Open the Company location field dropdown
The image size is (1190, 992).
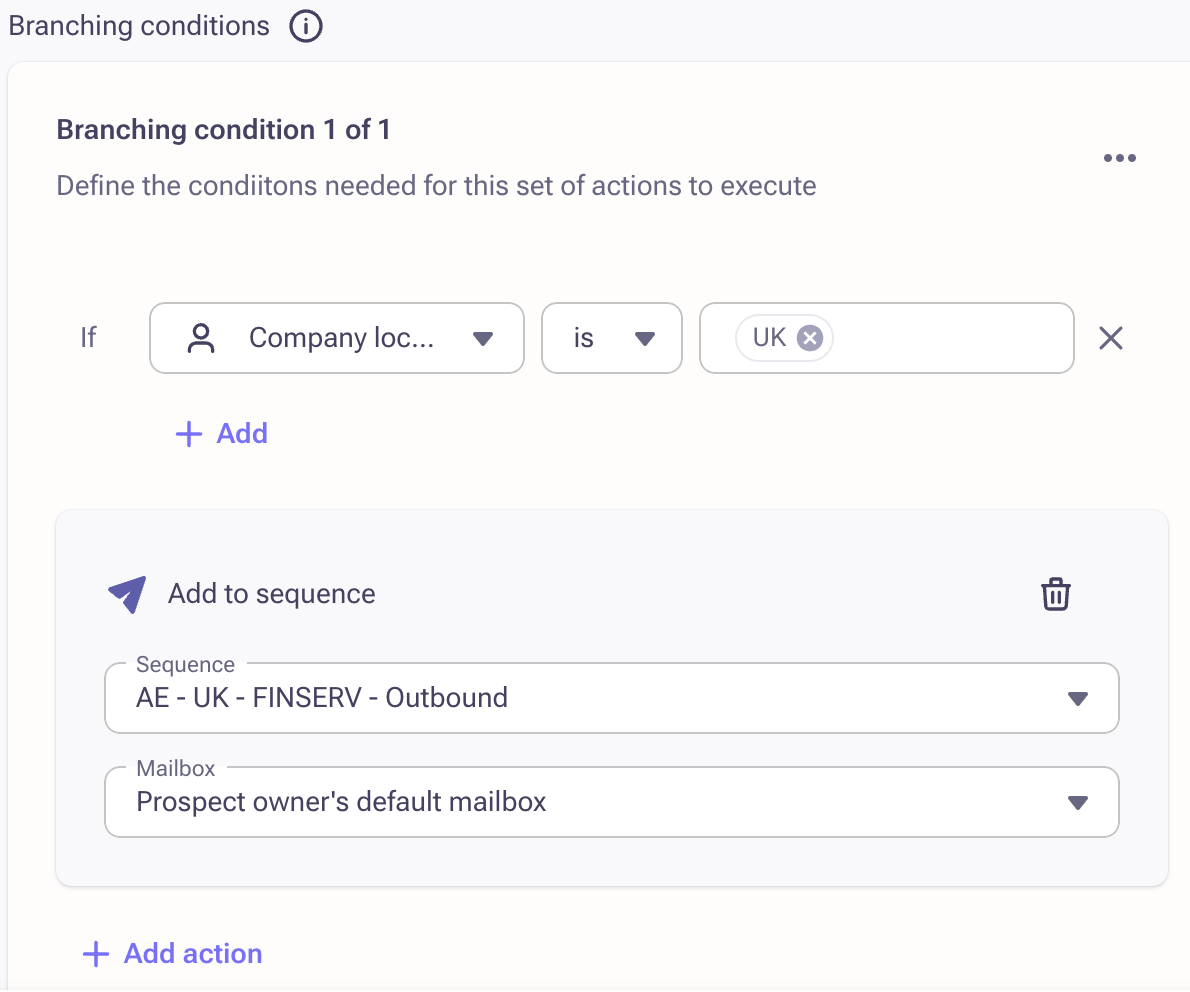click(x=483, y=338)
